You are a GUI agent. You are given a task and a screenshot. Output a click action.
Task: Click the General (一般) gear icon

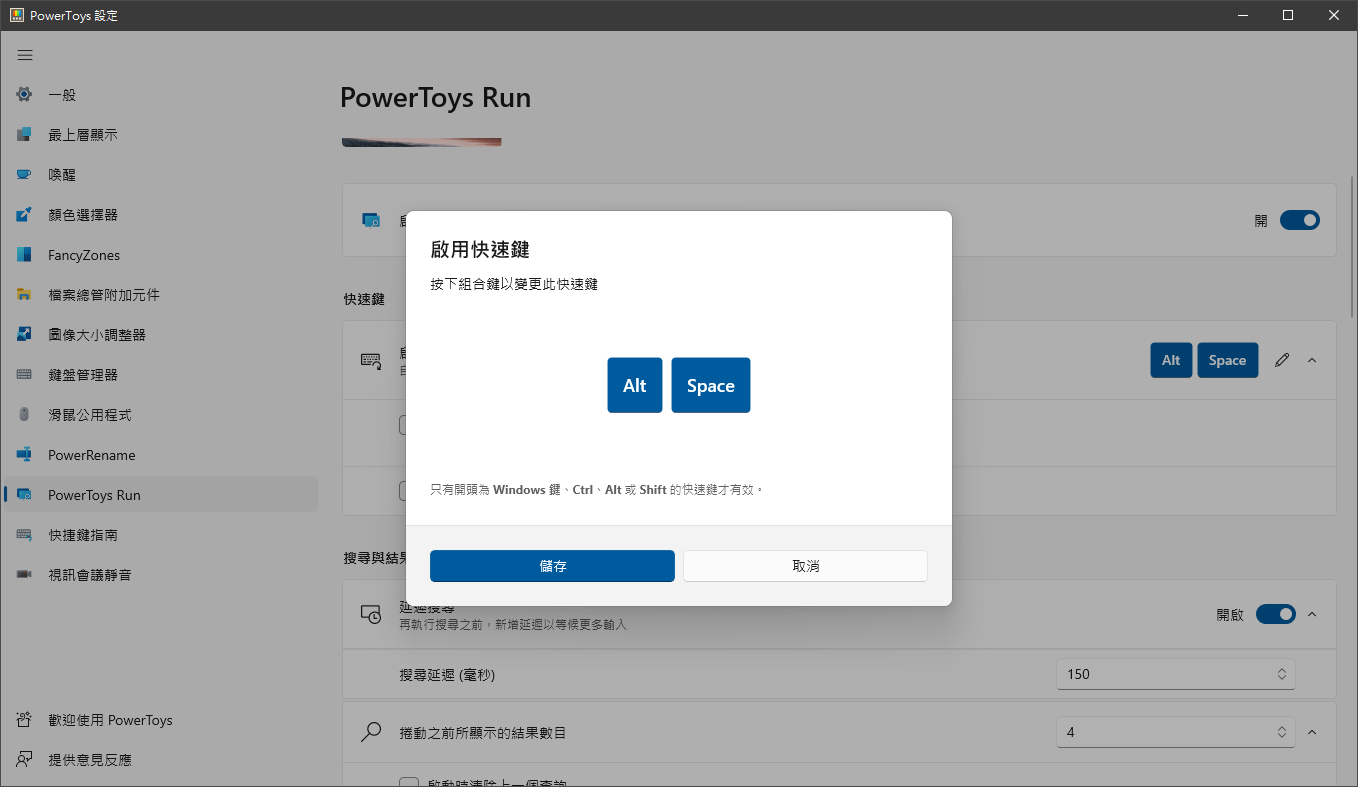coord(24,95)
